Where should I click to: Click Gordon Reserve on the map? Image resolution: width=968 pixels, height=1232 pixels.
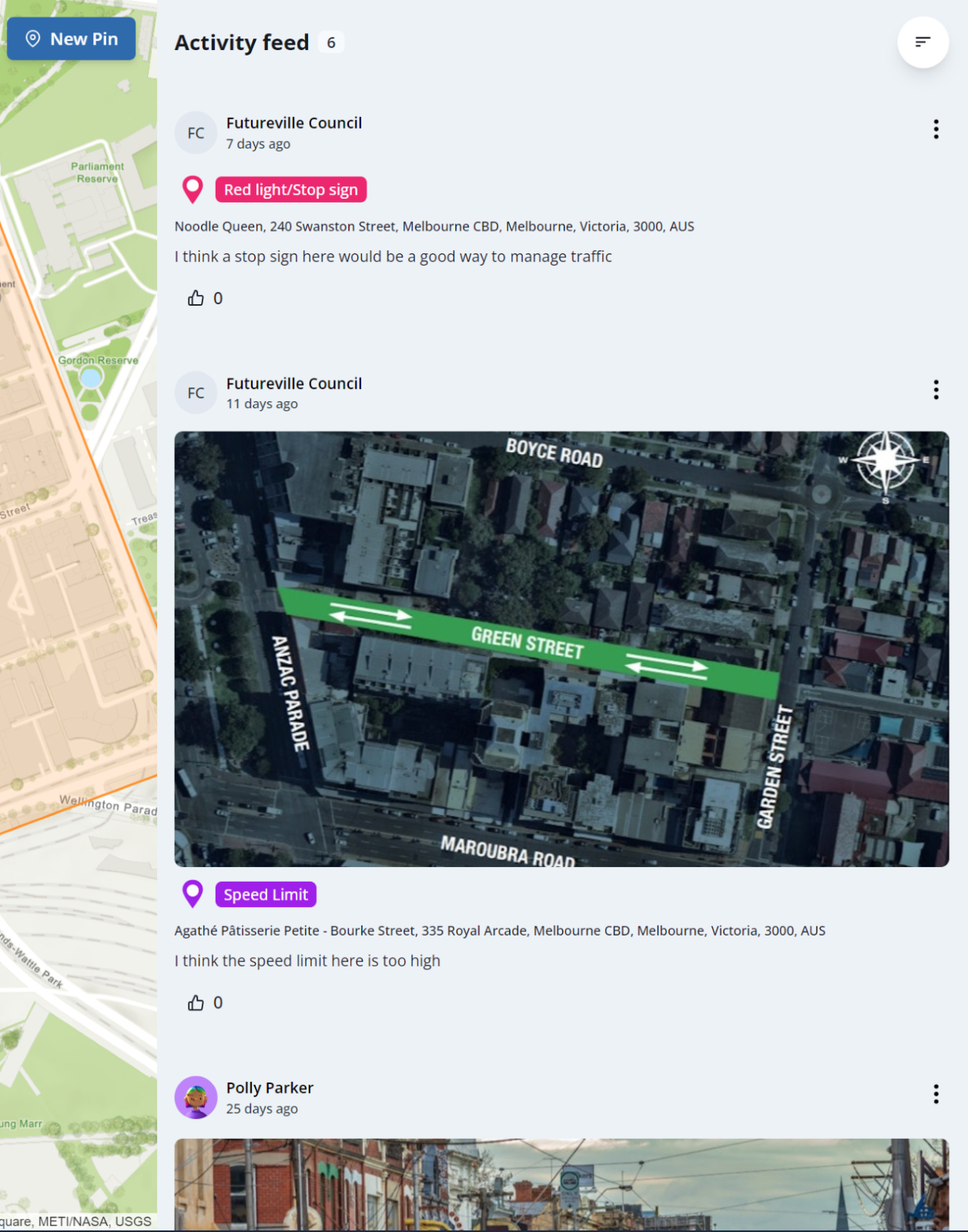coord(99,360)
